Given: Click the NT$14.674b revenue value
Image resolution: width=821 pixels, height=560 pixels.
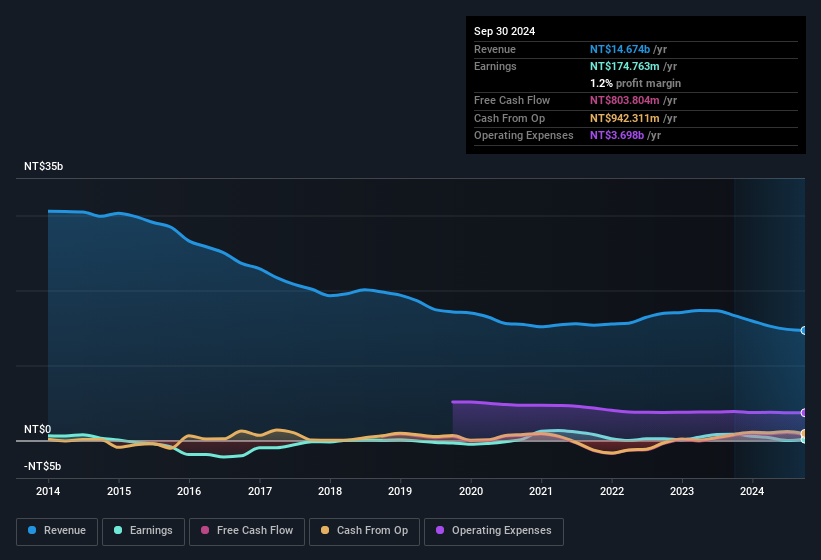Looking at the screenshot, I should coord(620,49).
